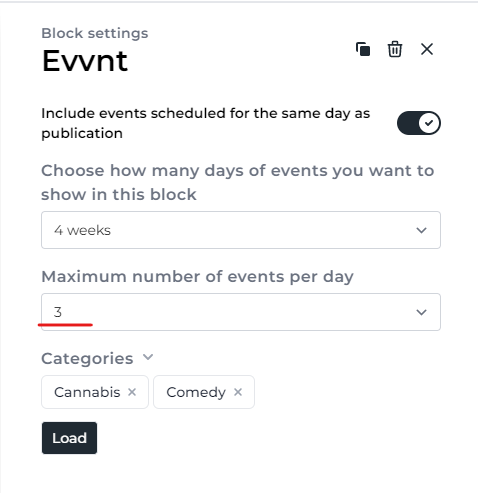This screenshot has height=493, width=478.
Task: Click the Evvnt block title
Action: tap(85, 61)
